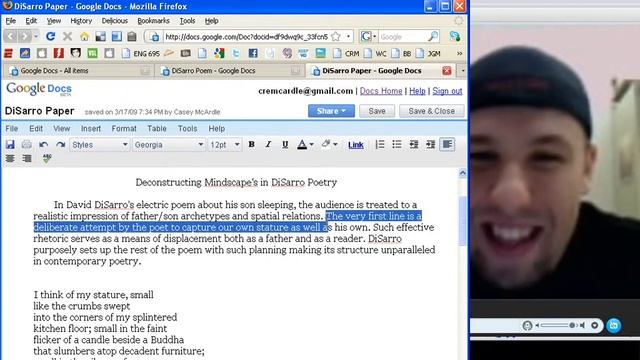The image size is (640, 360).
Task: Click the Print icon in Docs toolbar
Action: 27,144
